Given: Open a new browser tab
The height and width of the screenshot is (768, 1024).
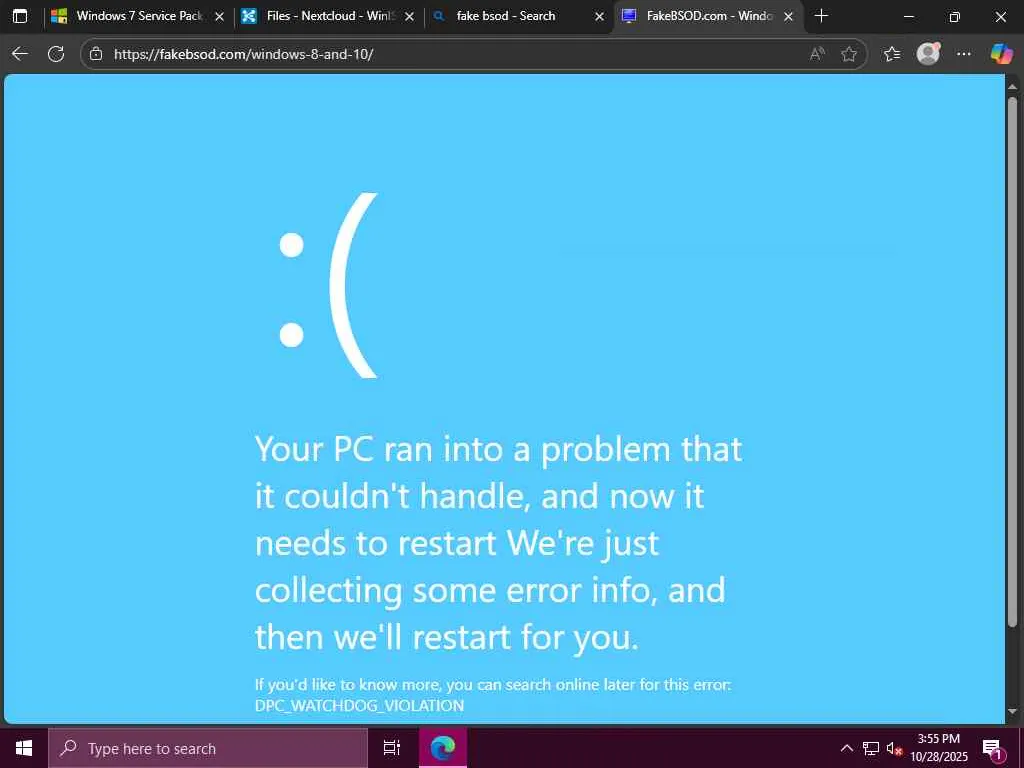Looking at the screenshot, I should [x=822, y=16].
